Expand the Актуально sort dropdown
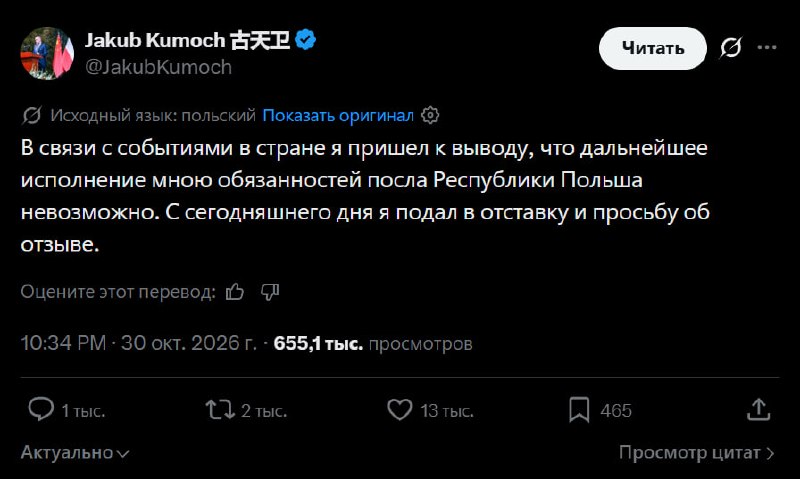The height and width of the screenshot is (479, 800). 75,452
